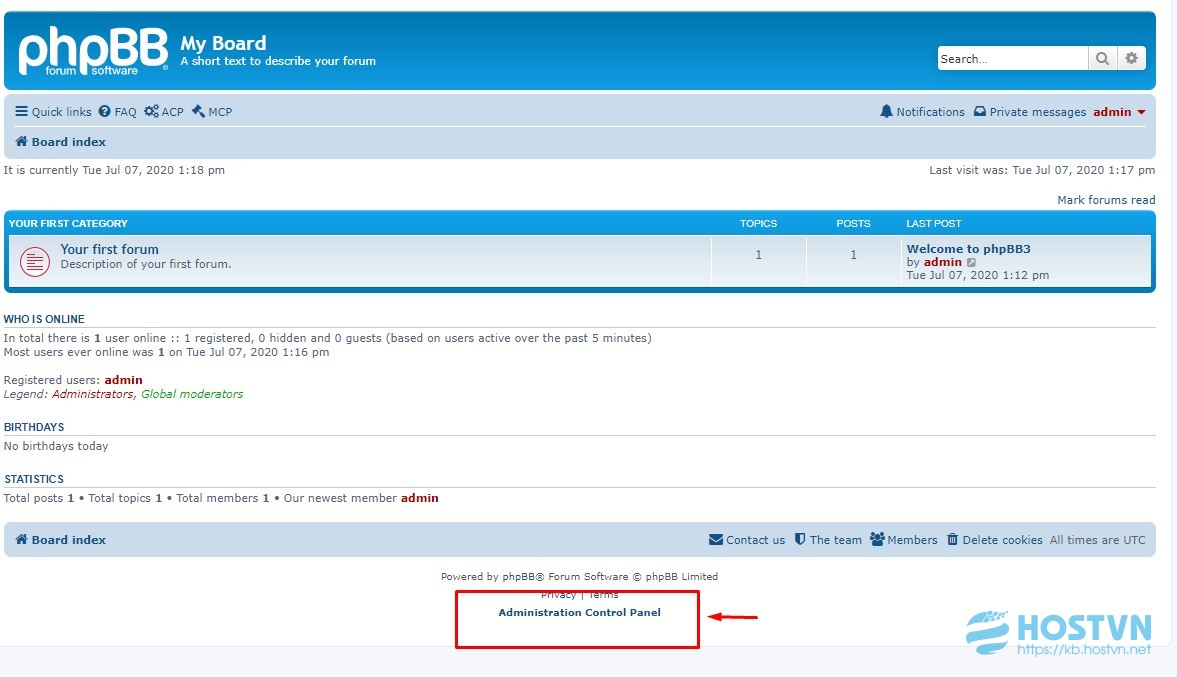This screenshot has height=677, width=1177.
Task: Open Welcome to phpBB3 last post
Action: [x=968, y=248]
